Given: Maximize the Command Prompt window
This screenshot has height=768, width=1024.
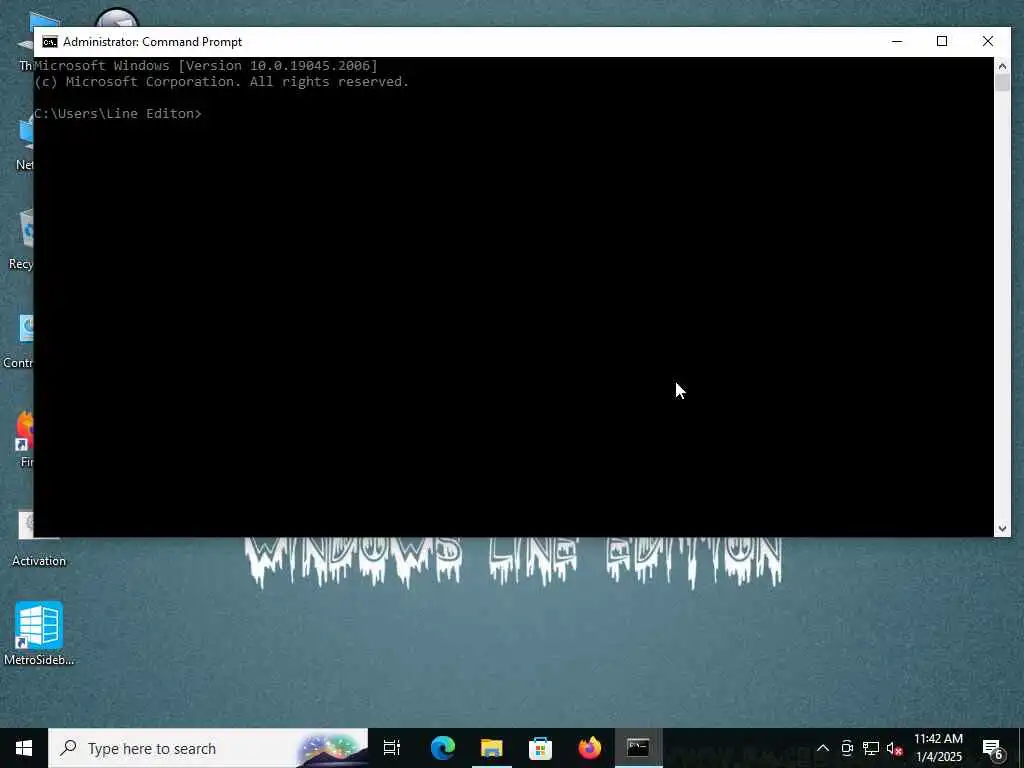Looking at the screenshot, I should [942, 42].
